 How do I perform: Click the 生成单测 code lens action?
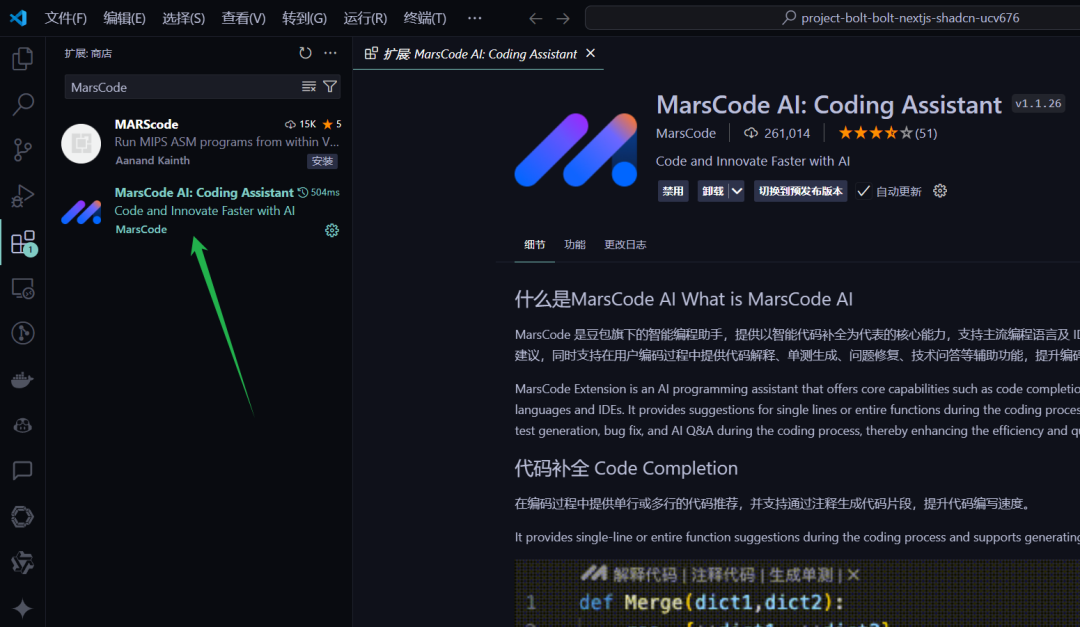(x=801, y=575)
